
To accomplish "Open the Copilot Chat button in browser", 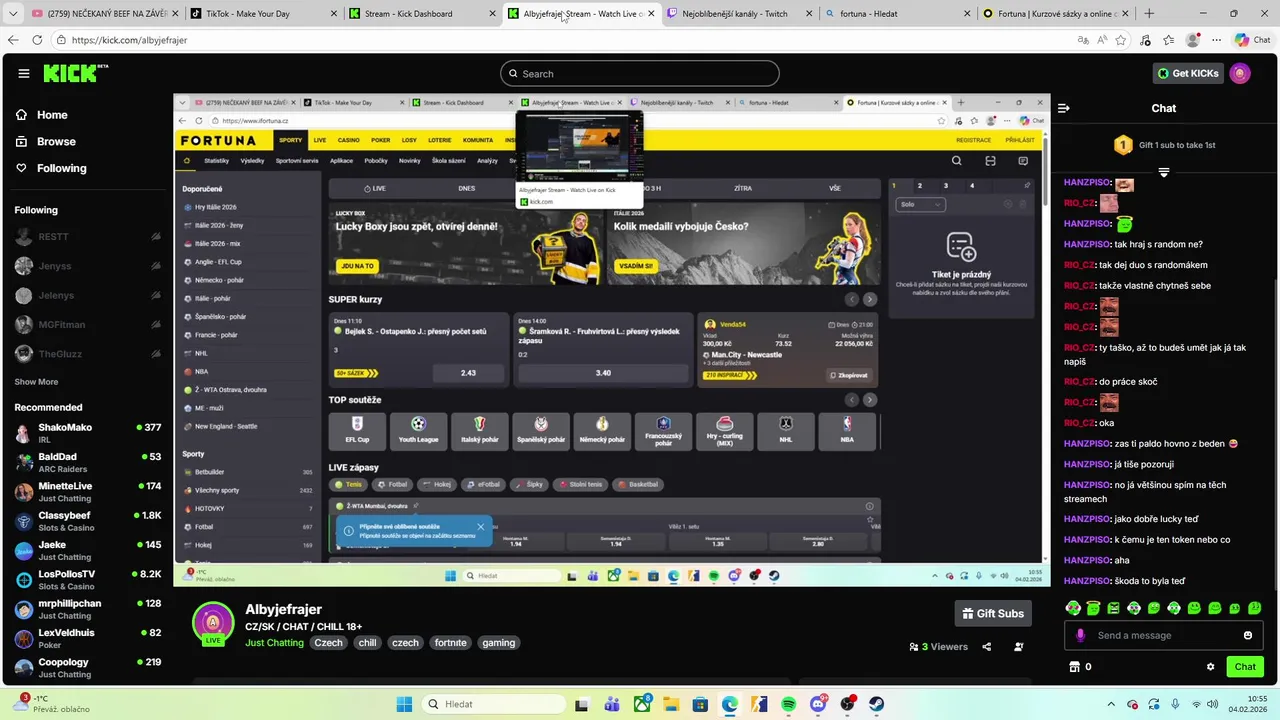I will pyautogui.click(x=1252, y=40).
